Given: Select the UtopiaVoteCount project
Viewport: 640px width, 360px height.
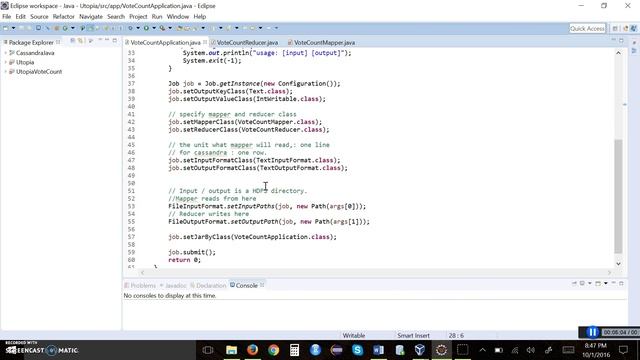Looking at the screenshot, I should 39,71.
